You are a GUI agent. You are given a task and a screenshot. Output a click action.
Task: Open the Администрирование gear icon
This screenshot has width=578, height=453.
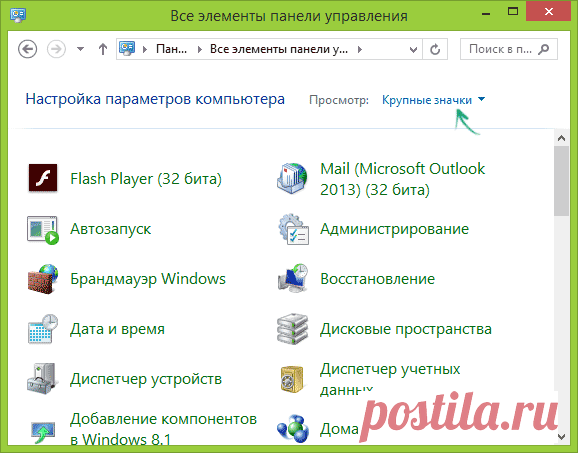[x=293, y=229]
